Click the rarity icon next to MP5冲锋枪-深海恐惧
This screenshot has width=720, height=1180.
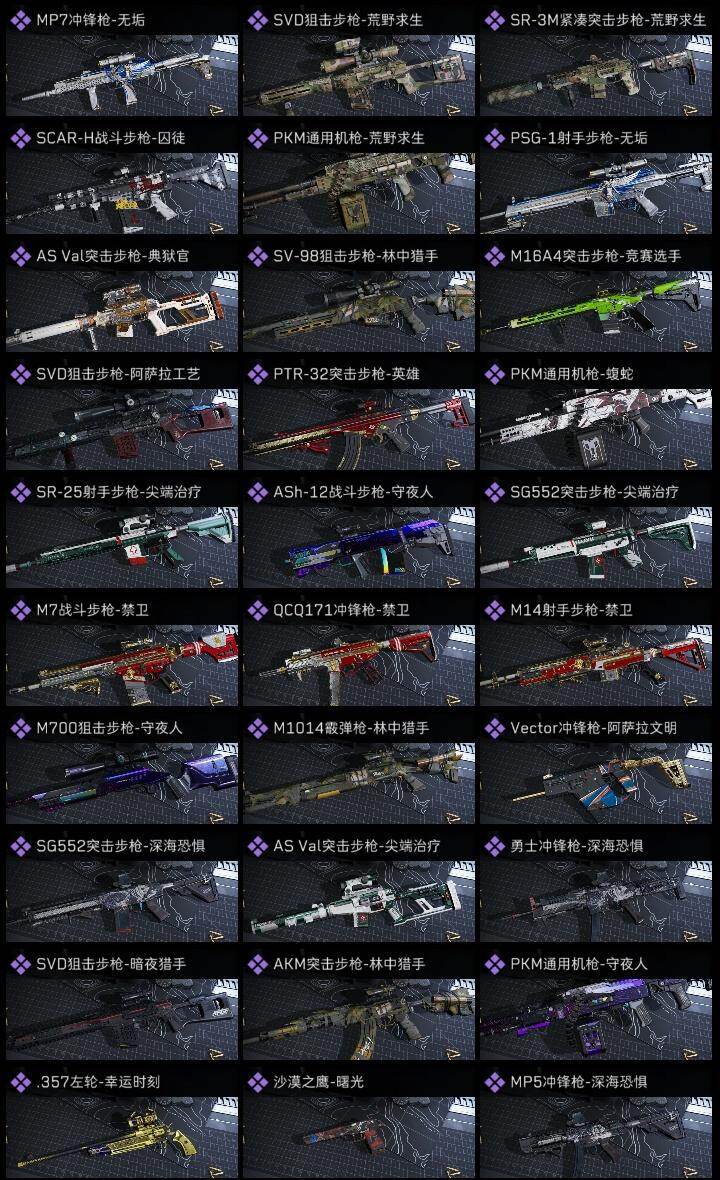pyautogui.click(x=494, y=1082)
